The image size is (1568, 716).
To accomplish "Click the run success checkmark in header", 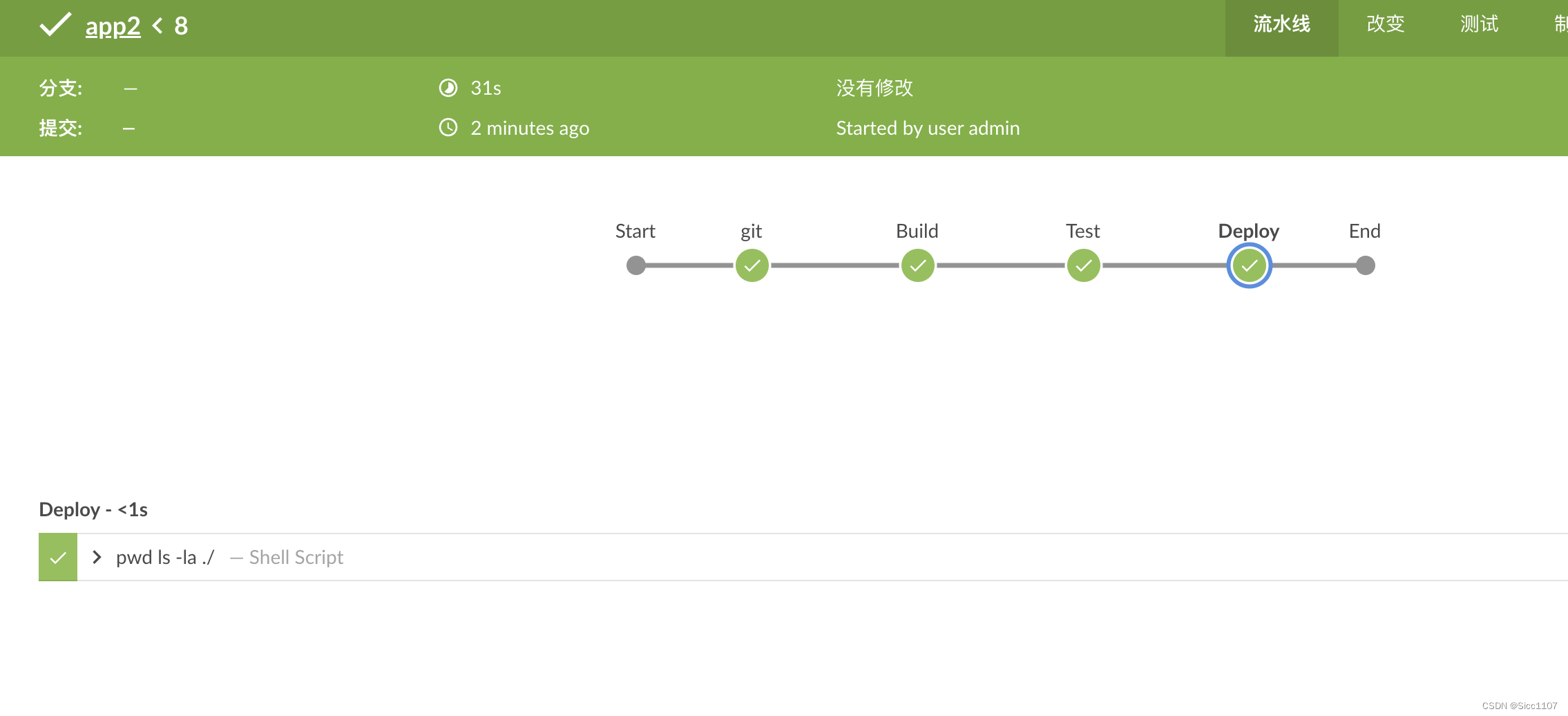I will tap(55, 25).
